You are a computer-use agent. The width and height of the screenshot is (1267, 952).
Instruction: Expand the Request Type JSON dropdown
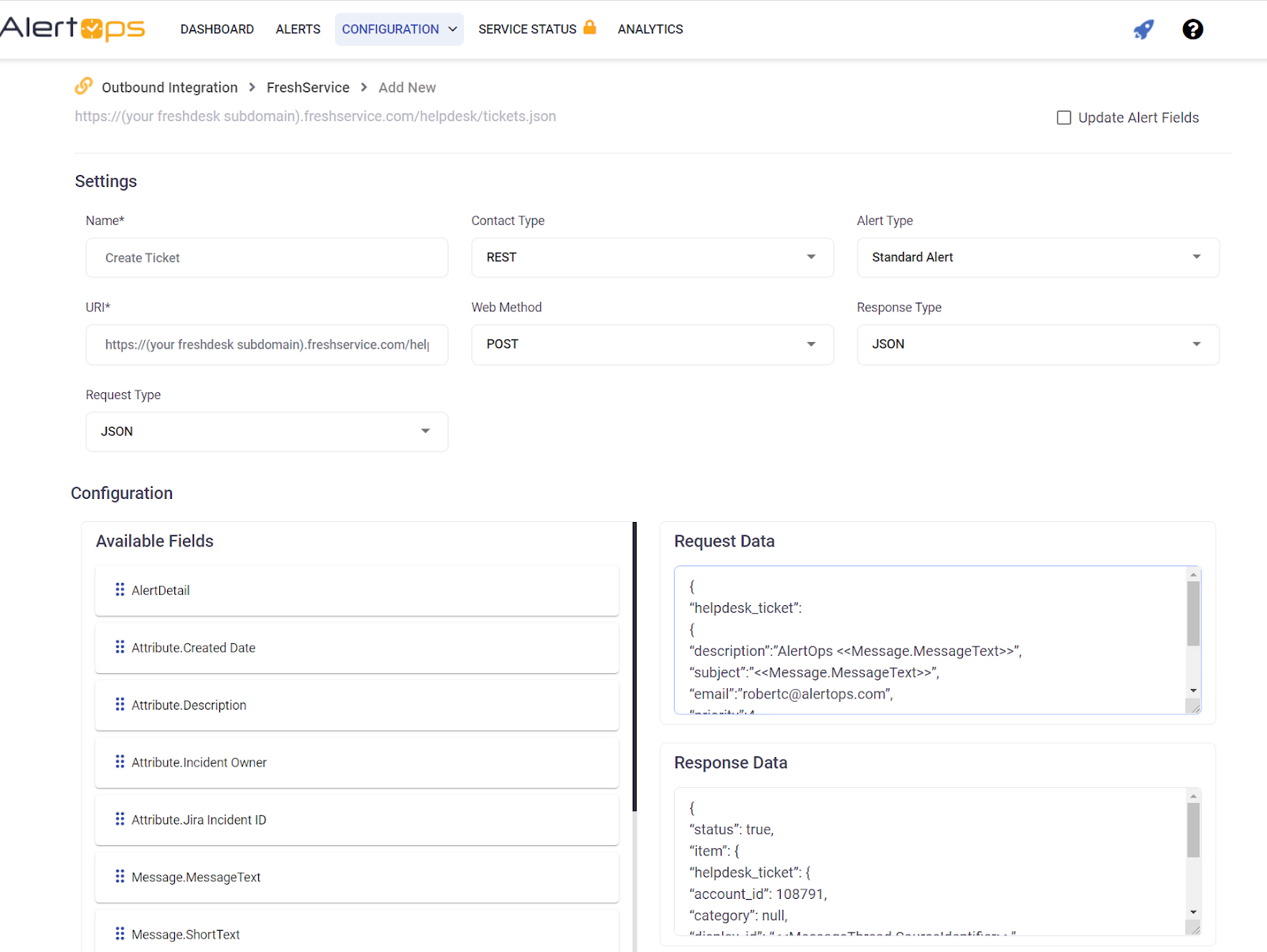(266, 432)
